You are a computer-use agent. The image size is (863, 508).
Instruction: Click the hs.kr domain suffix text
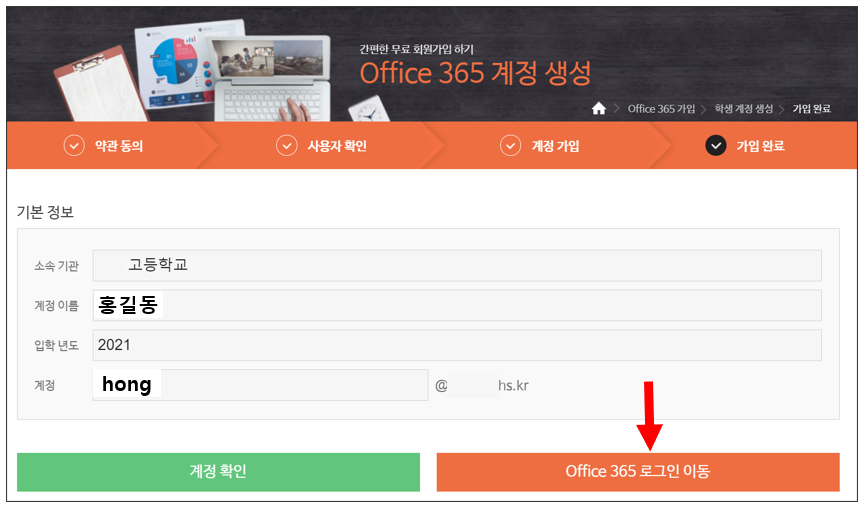tap(514, 385)
